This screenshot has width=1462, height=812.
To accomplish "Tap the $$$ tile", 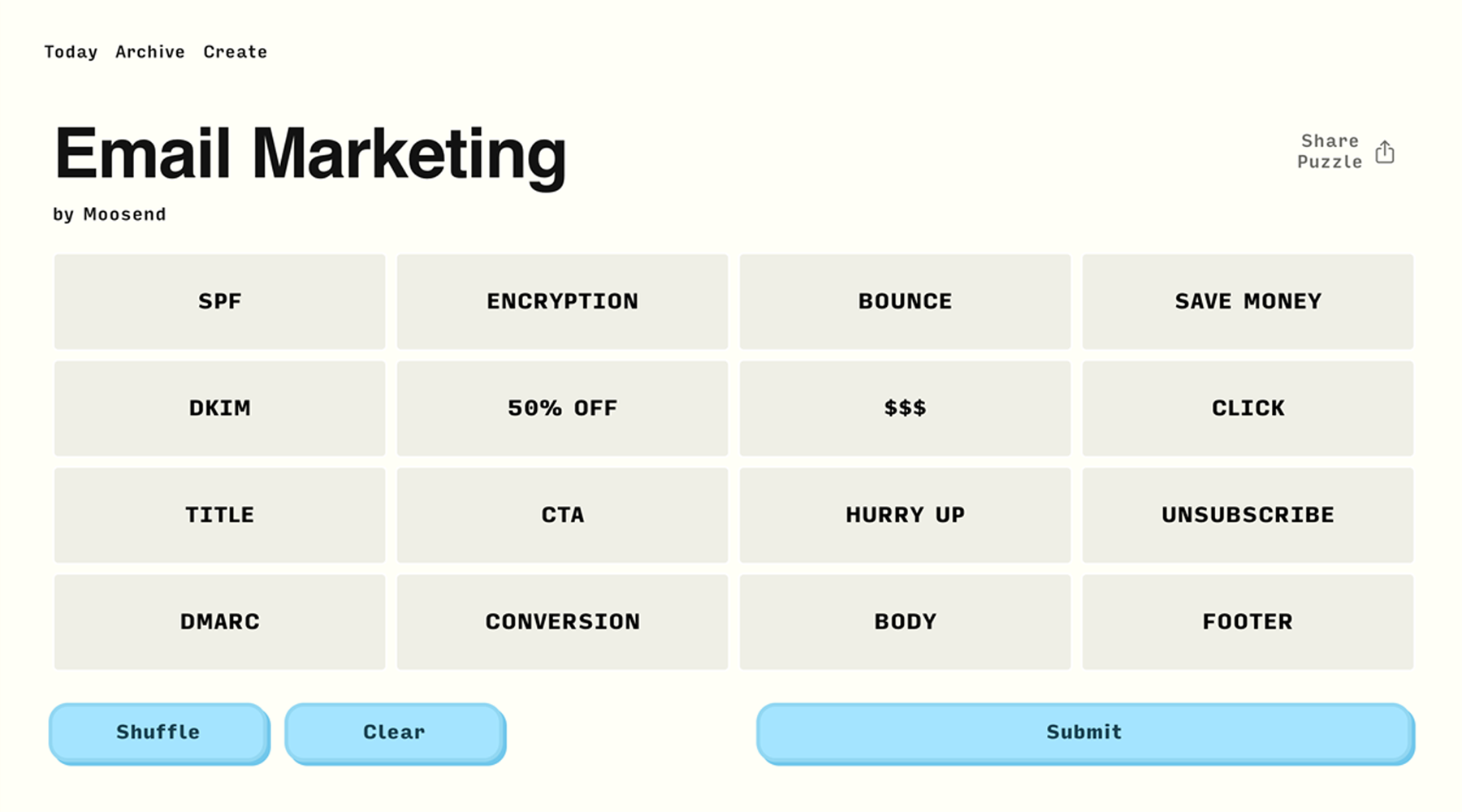I will pos(905,408).
